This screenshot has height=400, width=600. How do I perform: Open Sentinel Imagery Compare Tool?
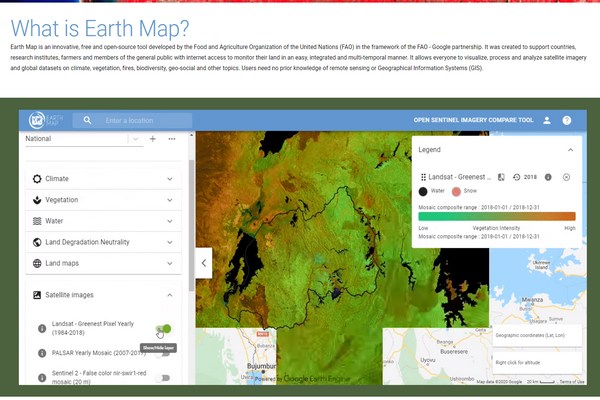click(473, 120)
